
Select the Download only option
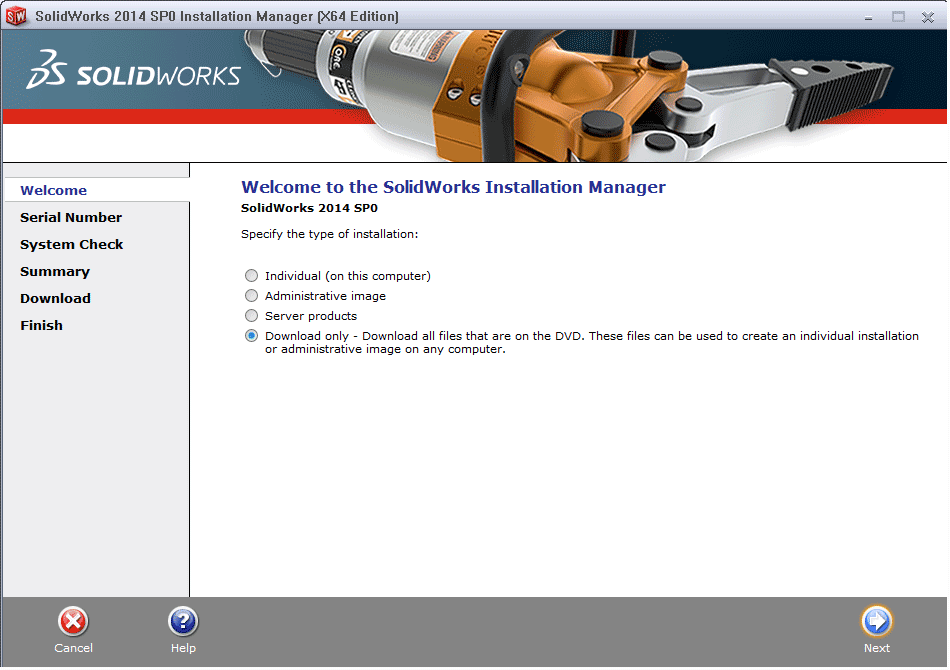pos(251,335)
